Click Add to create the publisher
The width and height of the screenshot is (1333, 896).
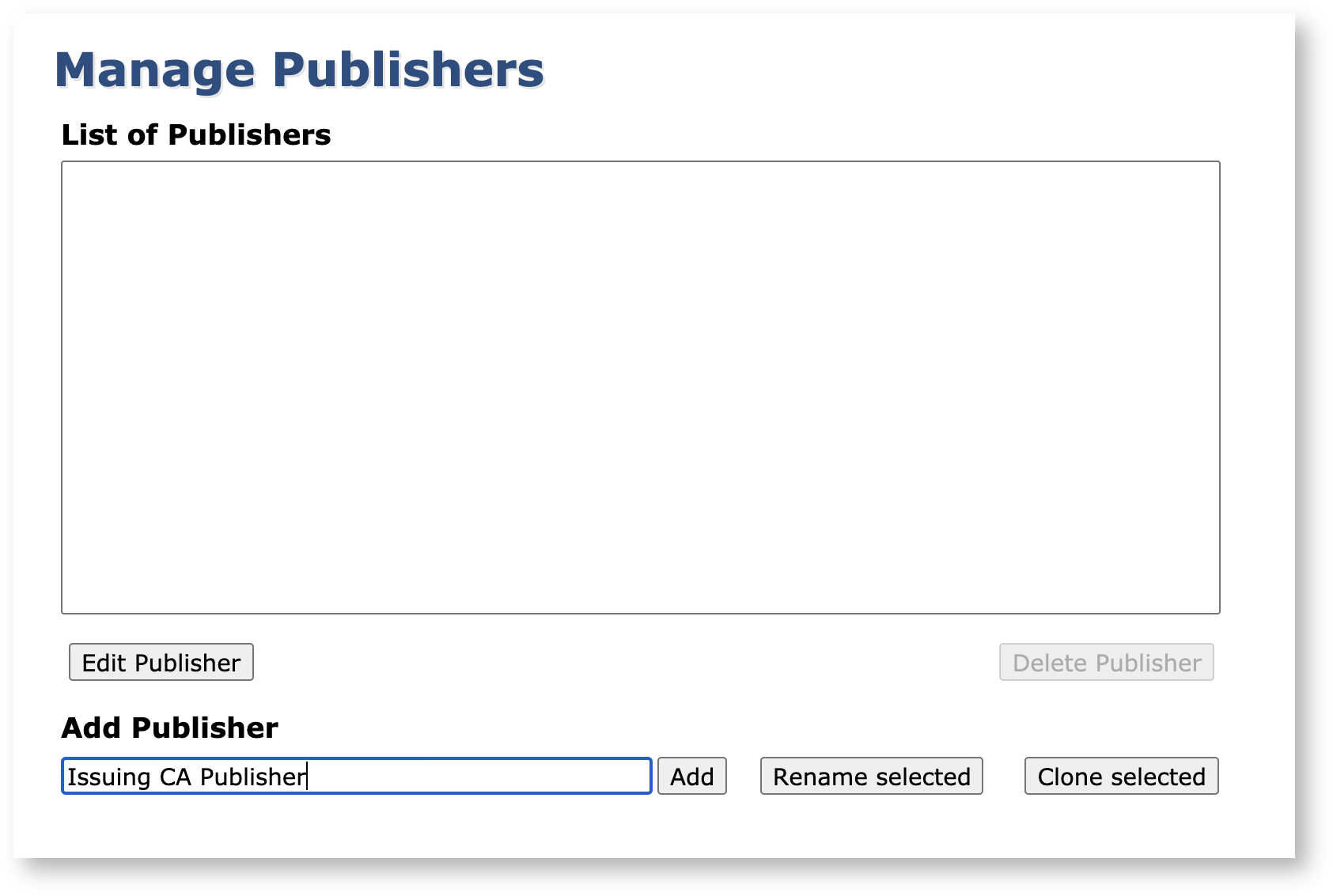point(691,776)
